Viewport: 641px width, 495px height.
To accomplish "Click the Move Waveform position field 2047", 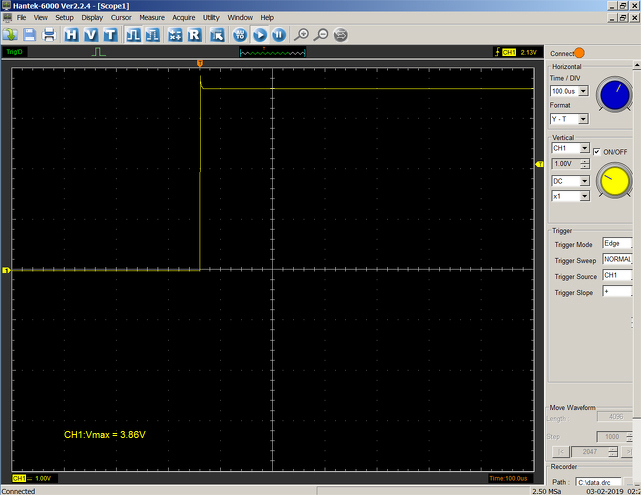I will (589, 452).
